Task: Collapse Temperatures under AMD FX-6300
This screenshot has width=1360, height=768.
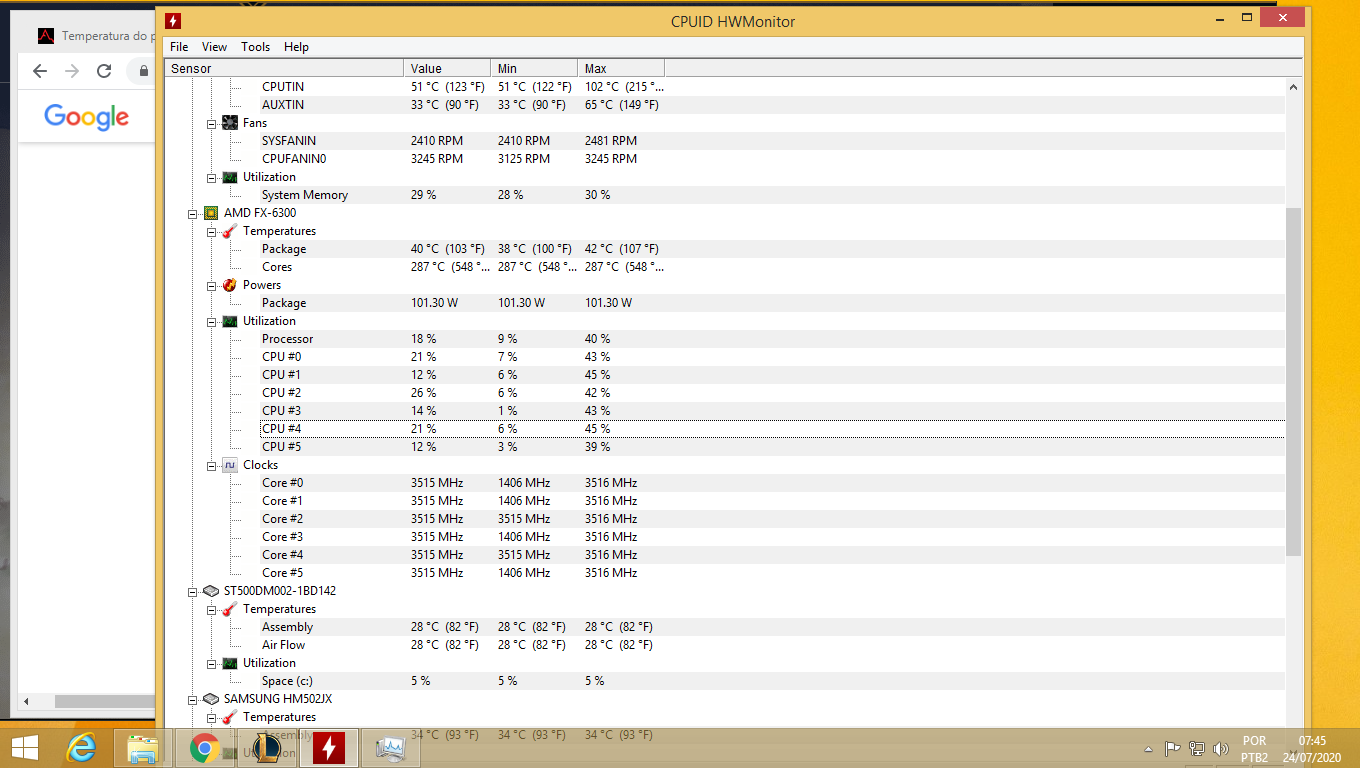Action: [212, 232]
